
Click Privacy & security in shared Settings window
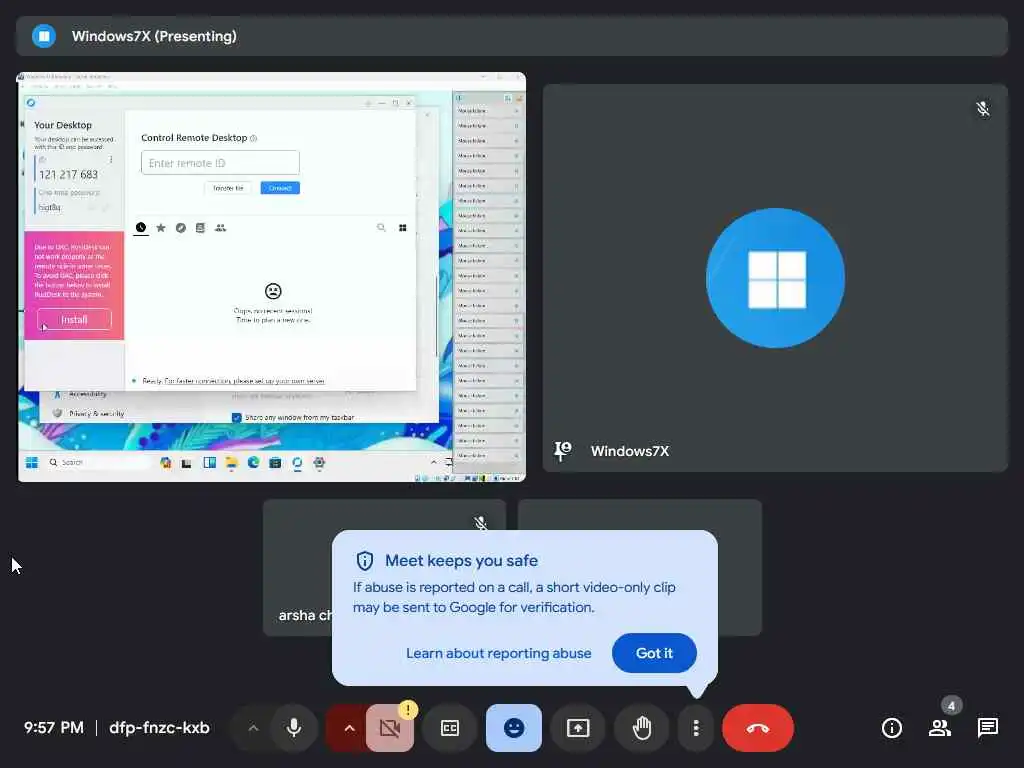point(97,413)
